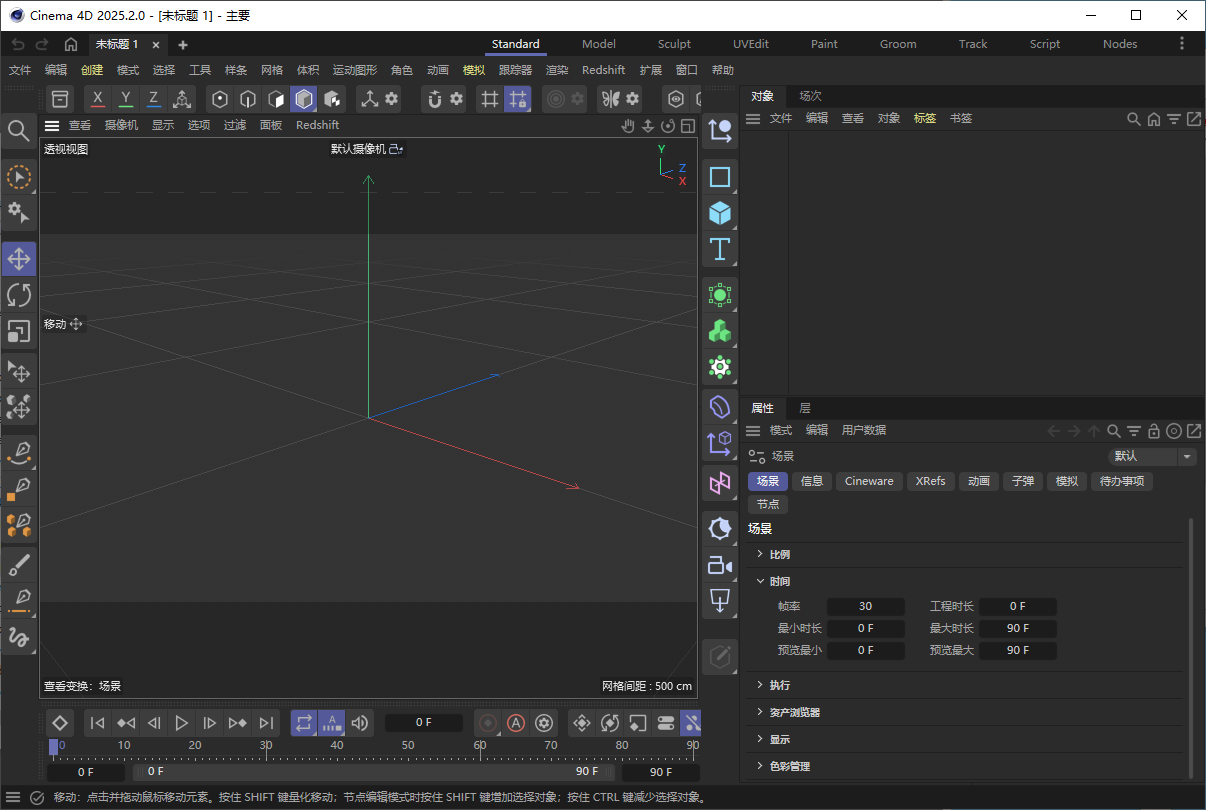1206x810 pixels.
Task: Add a Text spline object
Action: (x=720, y=249)
